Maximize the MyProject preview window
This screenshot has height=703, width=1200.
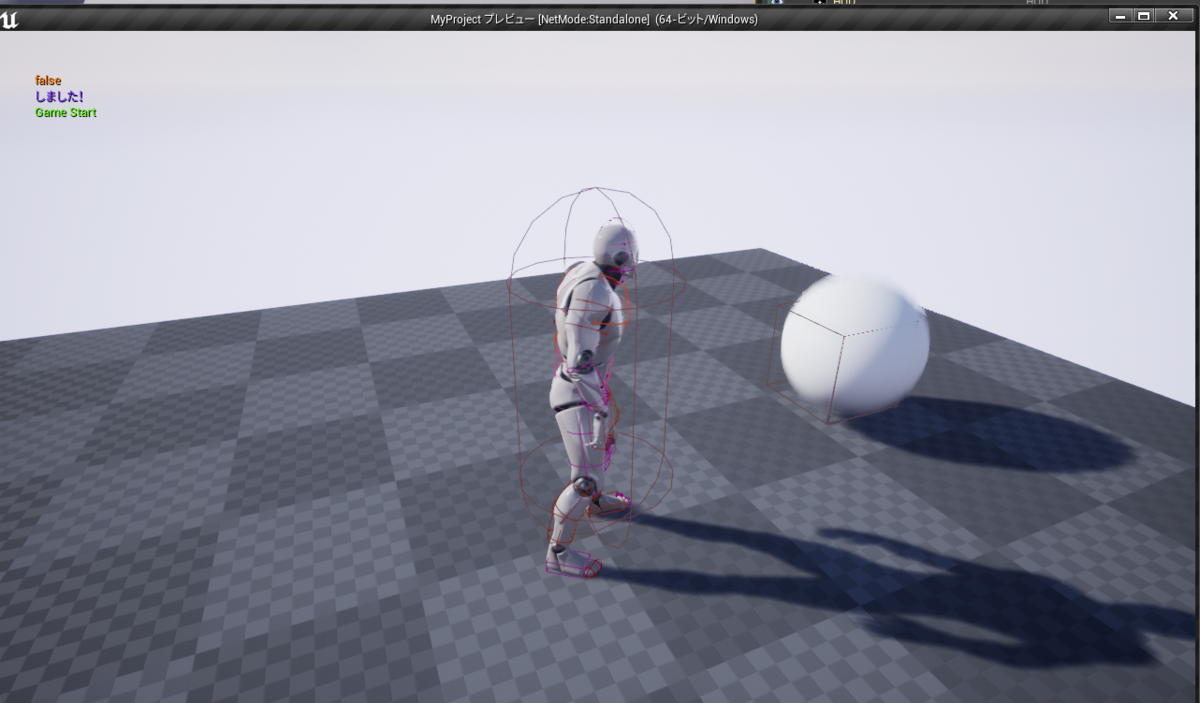pyautogui.click(x=1143, y=17)
